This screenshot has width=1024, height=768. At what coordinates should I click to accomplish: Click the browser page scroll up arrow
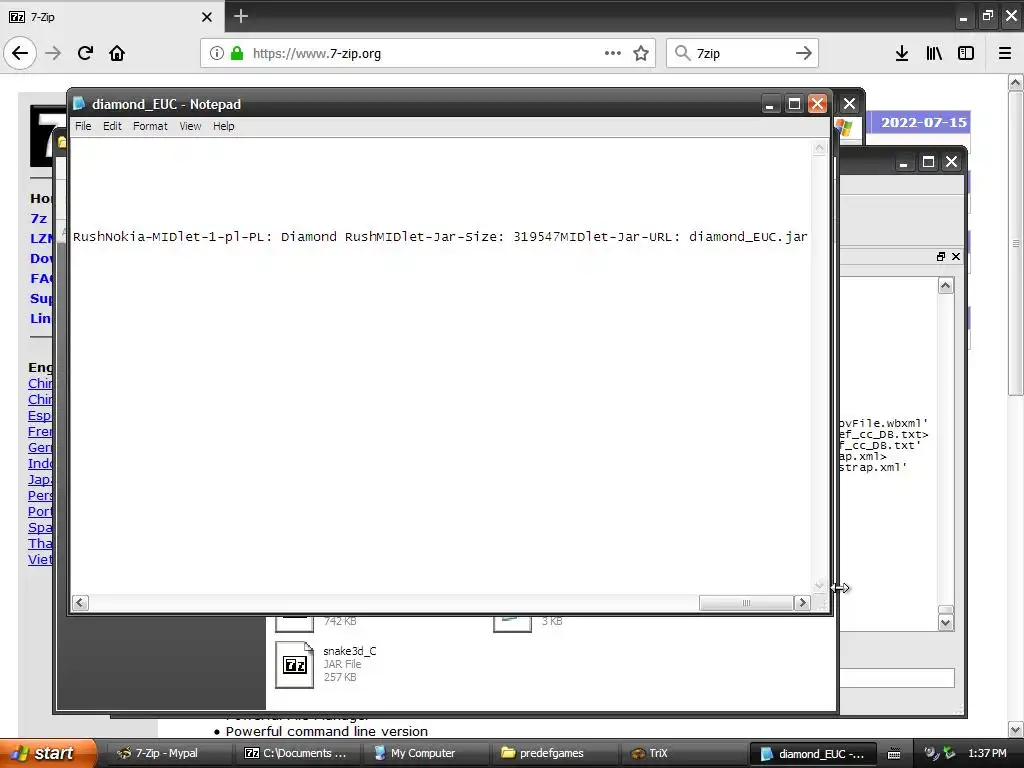1015,82
